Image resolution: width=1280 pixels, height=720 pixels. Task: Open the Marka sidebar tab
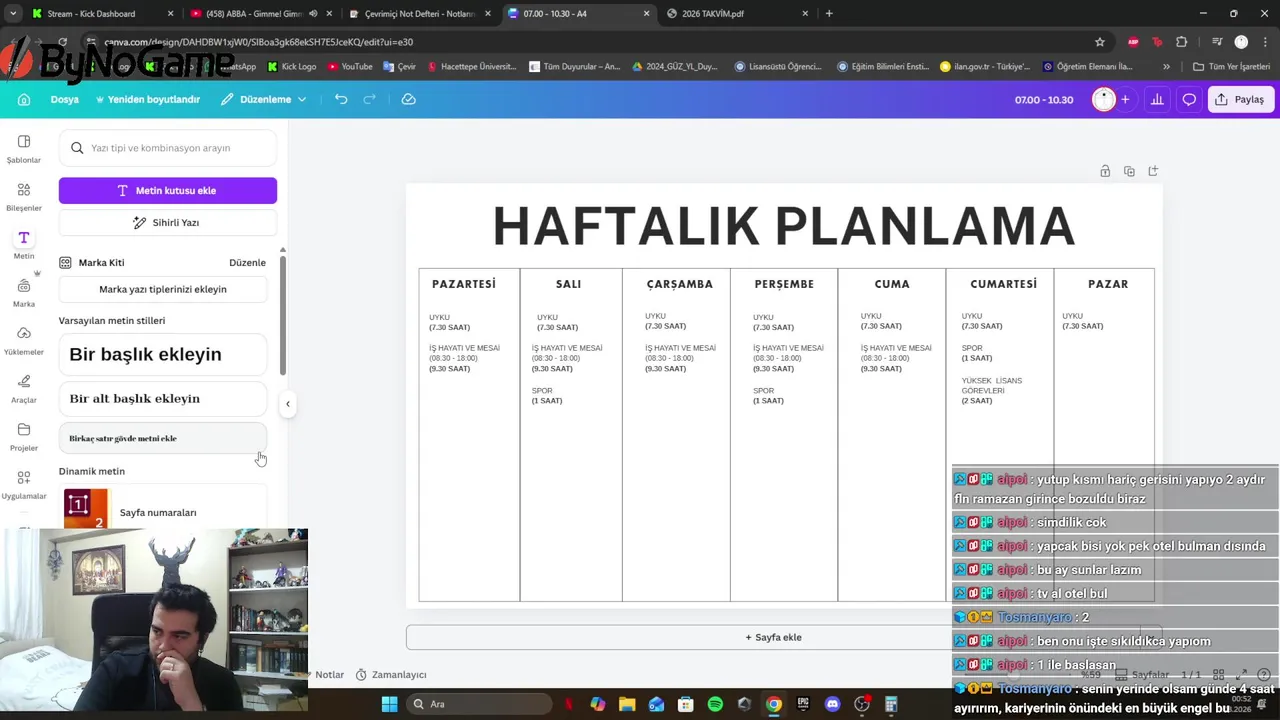(x=24, y=292)
